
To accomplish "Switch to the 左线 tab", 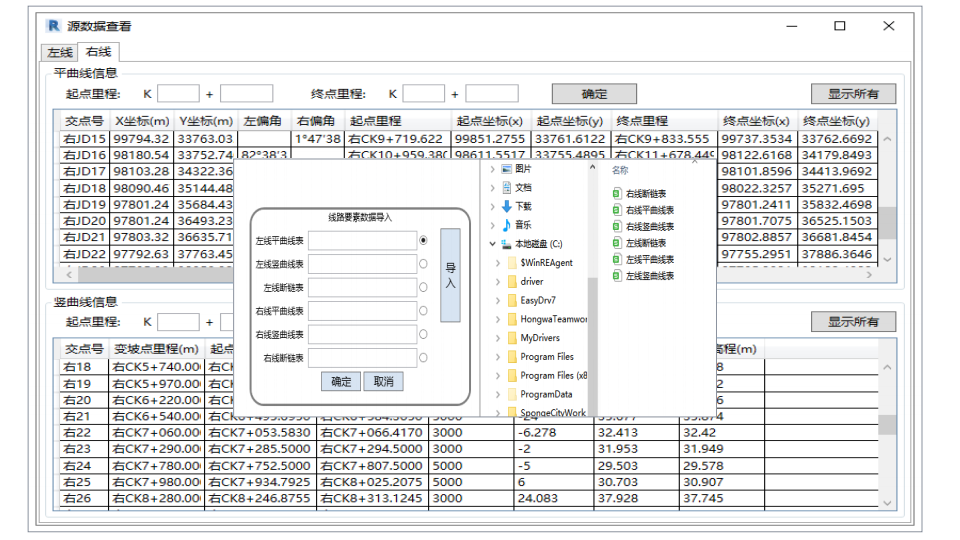I will pos(60,53).
